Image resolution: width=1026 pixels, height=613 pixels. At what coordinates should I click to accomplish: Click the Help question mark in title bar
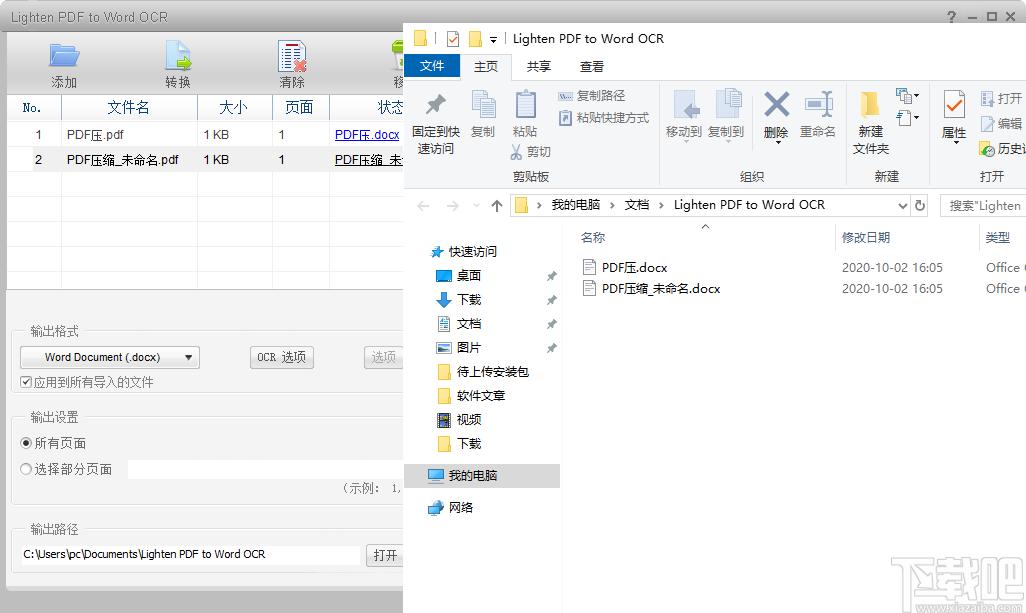(x=951, y=16)
